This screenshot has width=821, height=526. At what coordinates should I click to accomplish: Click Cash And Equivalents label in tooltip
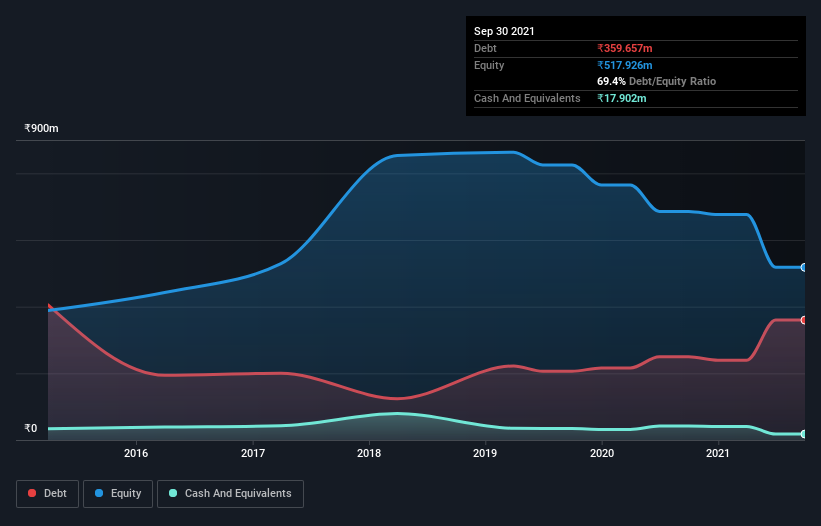527,98
